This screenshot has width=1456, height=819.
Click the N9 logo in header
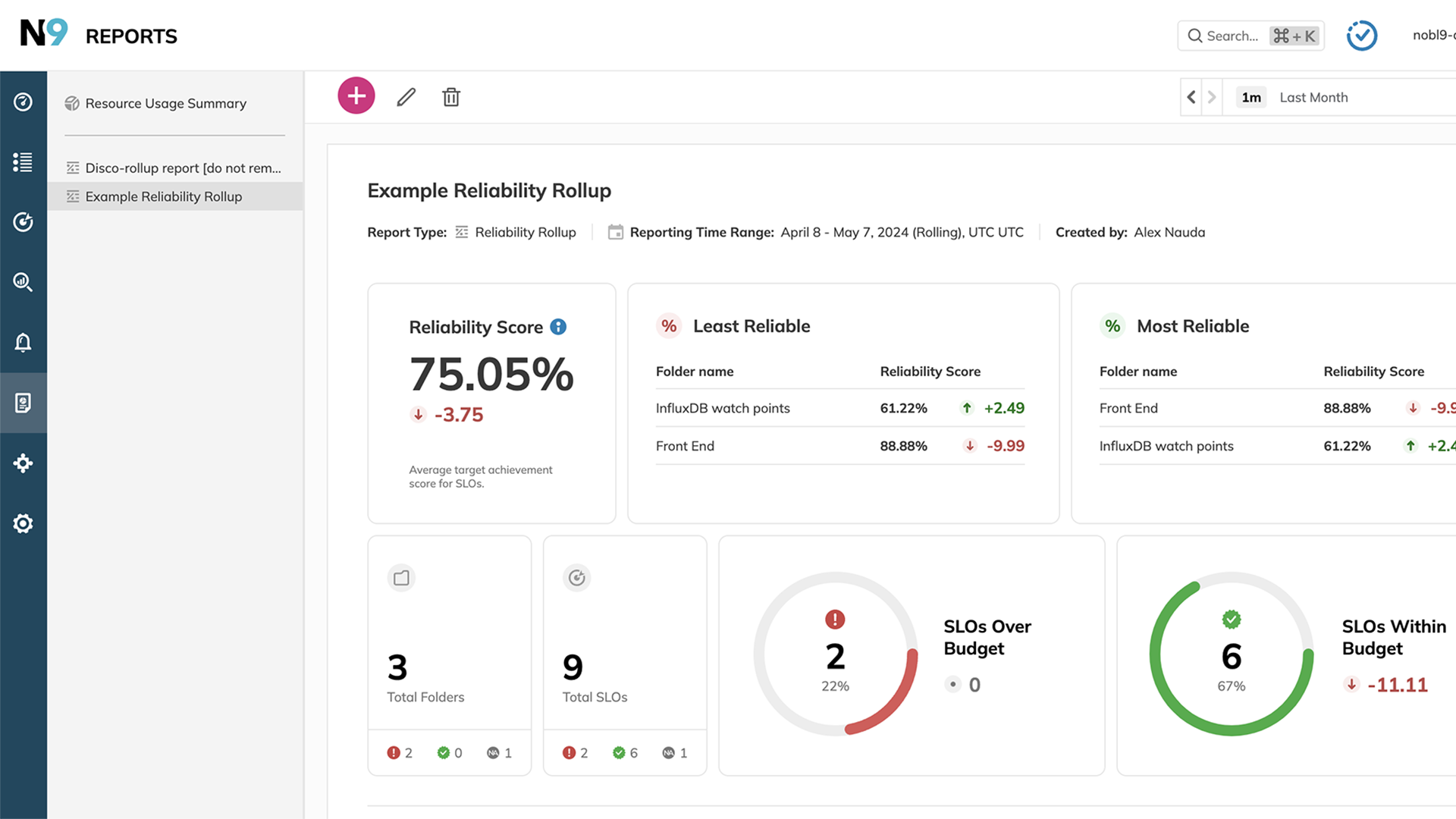point(43,33)
